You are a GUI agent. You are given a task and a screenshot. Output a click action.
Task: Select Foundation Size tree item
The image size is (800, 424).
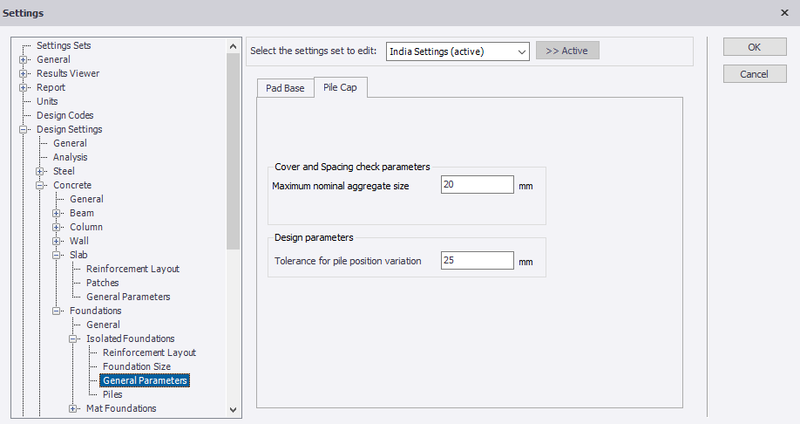[x=137, y=366]
